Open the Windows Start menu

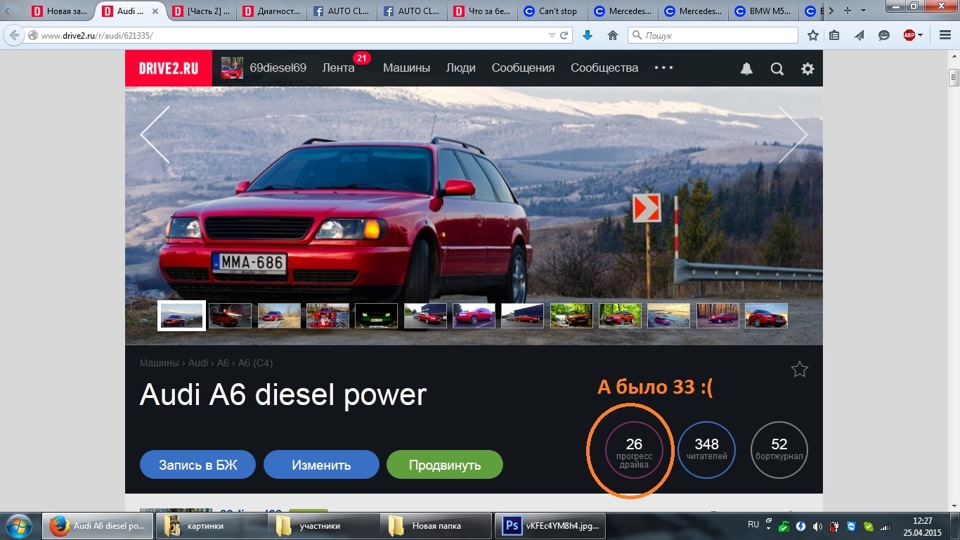tap(18, 526)
